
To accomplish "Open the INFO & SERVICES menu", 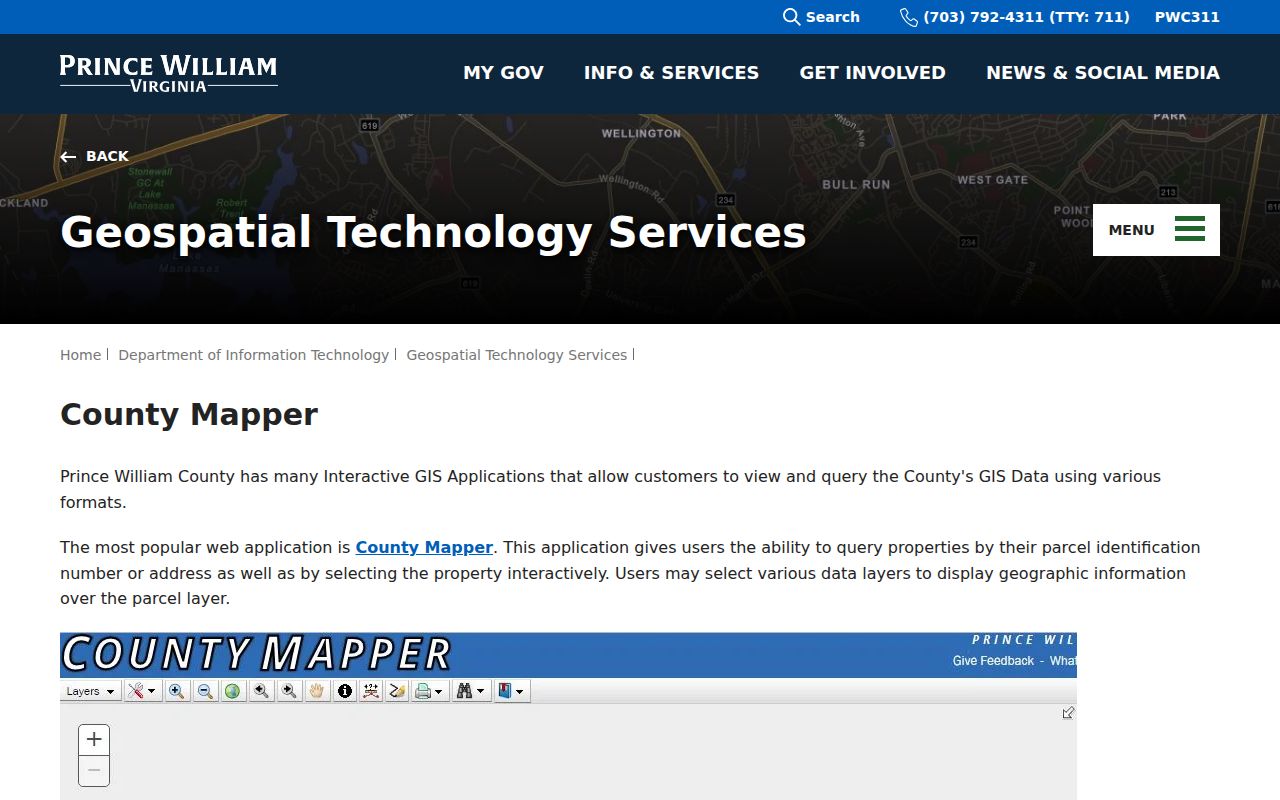I will tap(671, 73).
